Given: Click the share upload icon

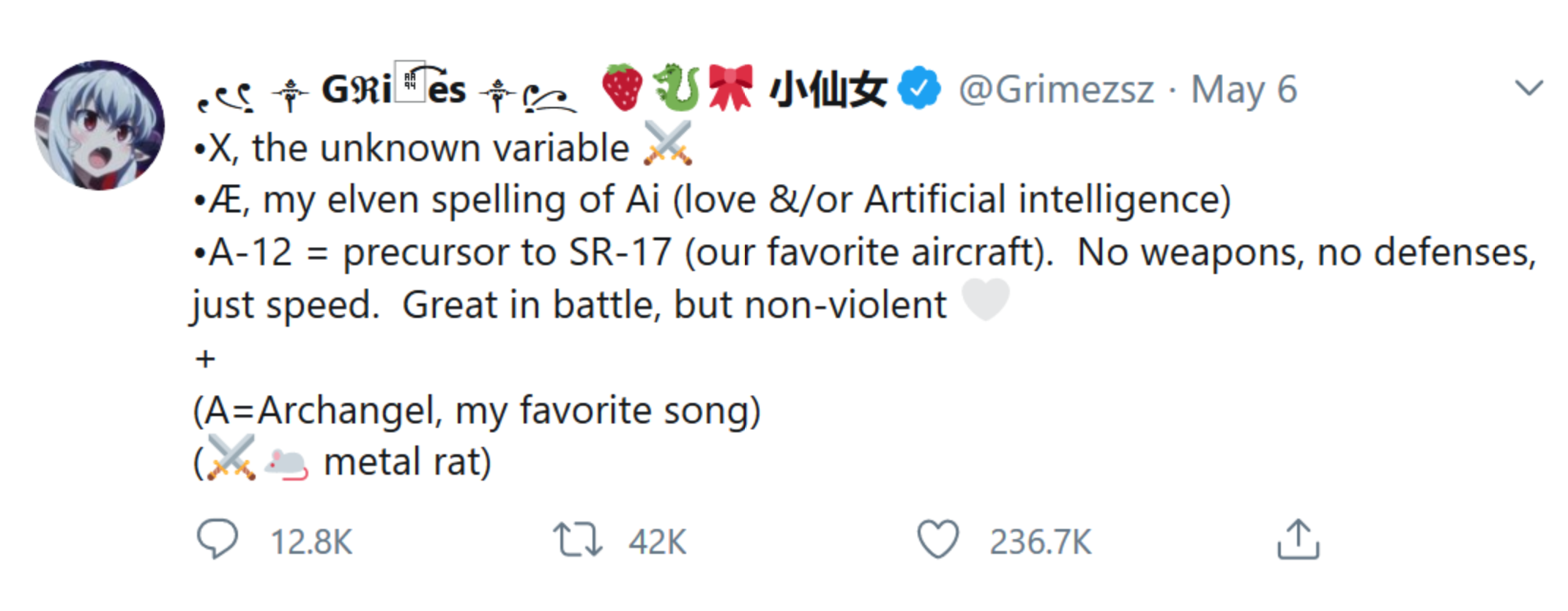Looking at the screenshot, I should [1298, 540].
